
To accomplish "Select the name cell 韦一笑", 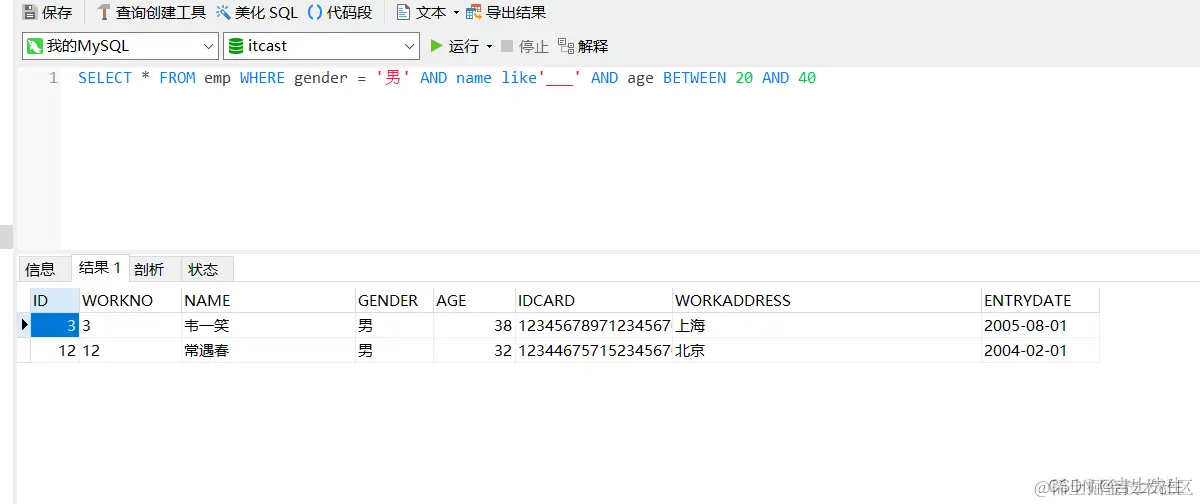I will click(x=268, y=325).
